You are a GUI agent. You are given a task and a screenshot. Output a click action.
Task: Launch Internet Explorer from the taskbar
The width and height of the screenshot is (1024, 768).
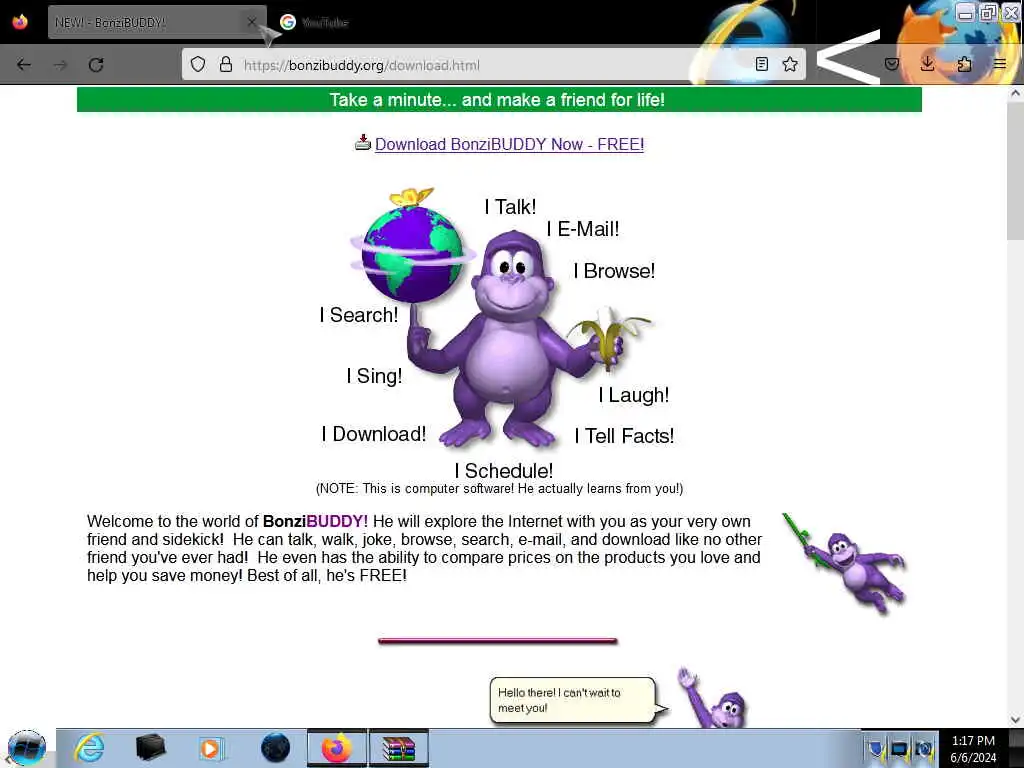tap(89, 748)
